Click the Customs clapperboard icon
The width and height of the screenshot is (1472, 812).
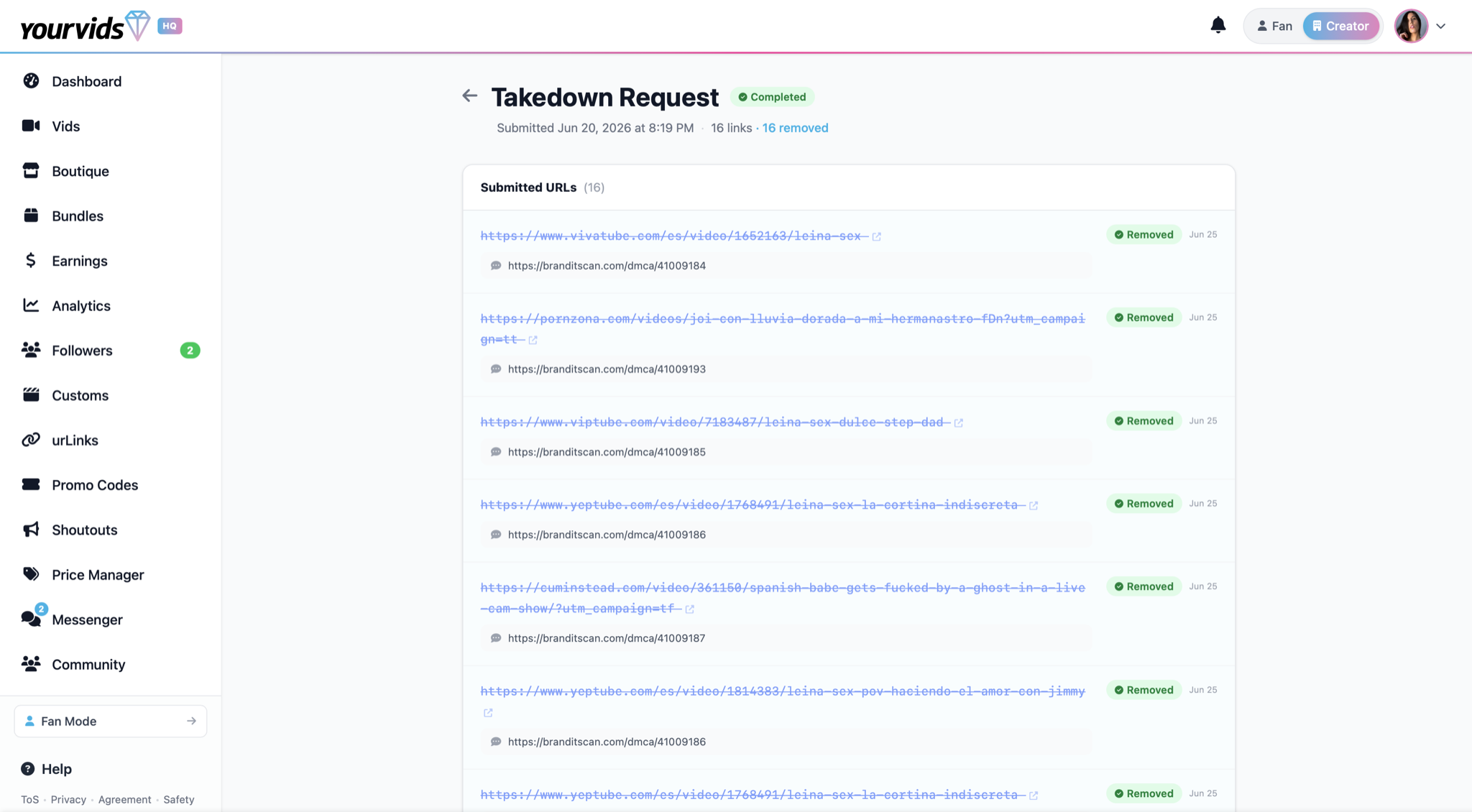pos(31,395)
